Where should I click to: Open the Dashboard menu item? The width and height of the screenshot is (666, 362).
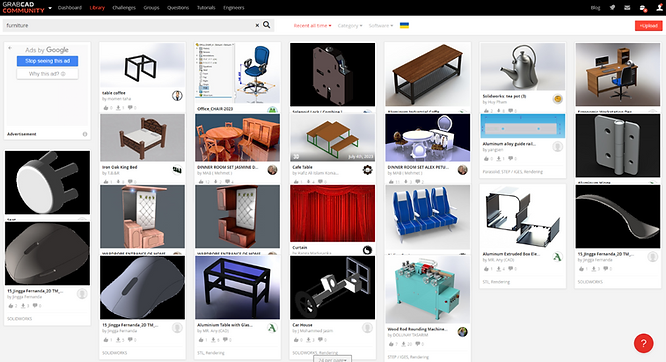[70, 8]
